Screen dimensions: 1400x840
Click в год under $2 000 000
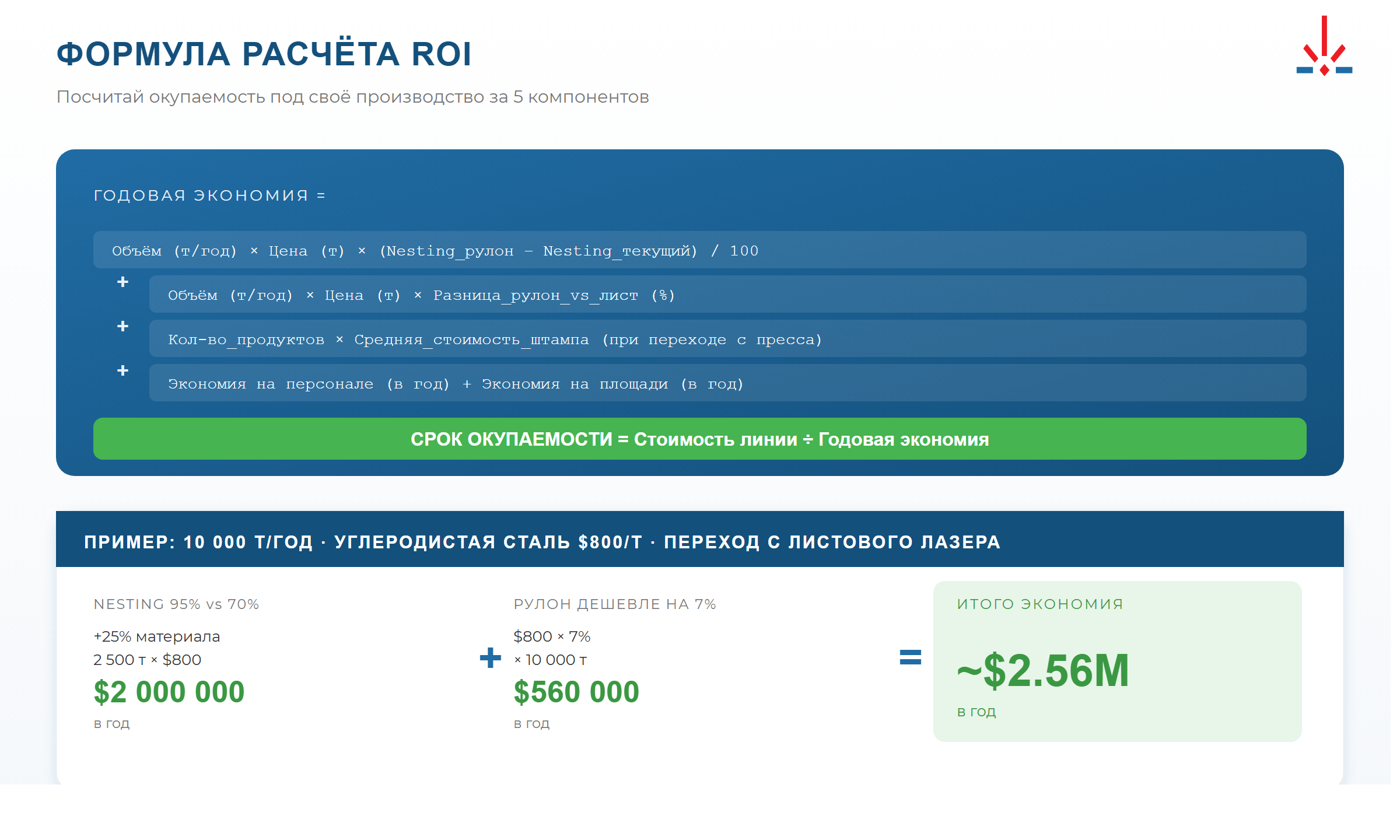pyautogui.click(x=111, y=723)
